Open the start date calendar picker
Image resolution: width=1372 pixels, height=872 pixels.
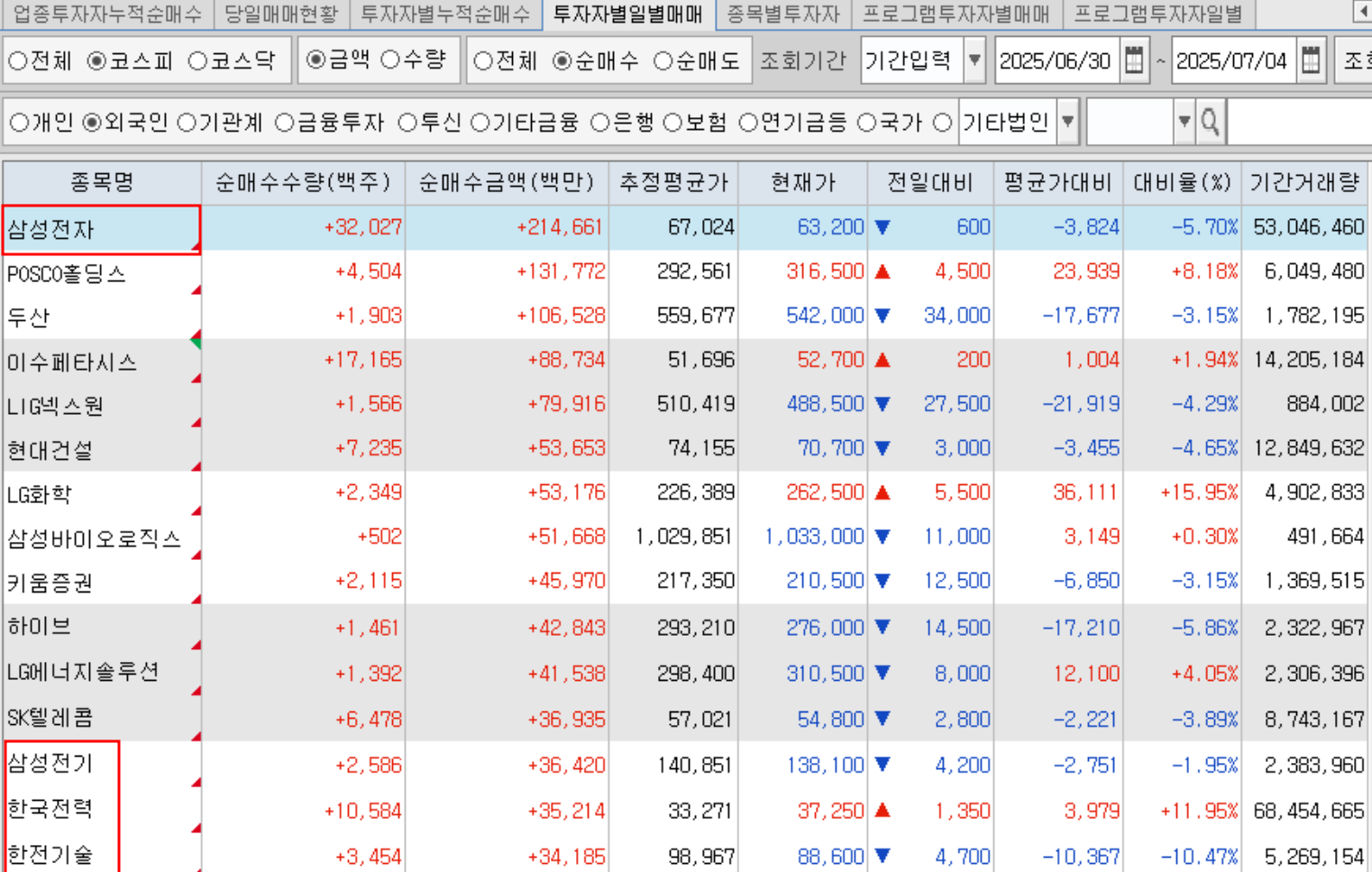tap(1134, 60)
